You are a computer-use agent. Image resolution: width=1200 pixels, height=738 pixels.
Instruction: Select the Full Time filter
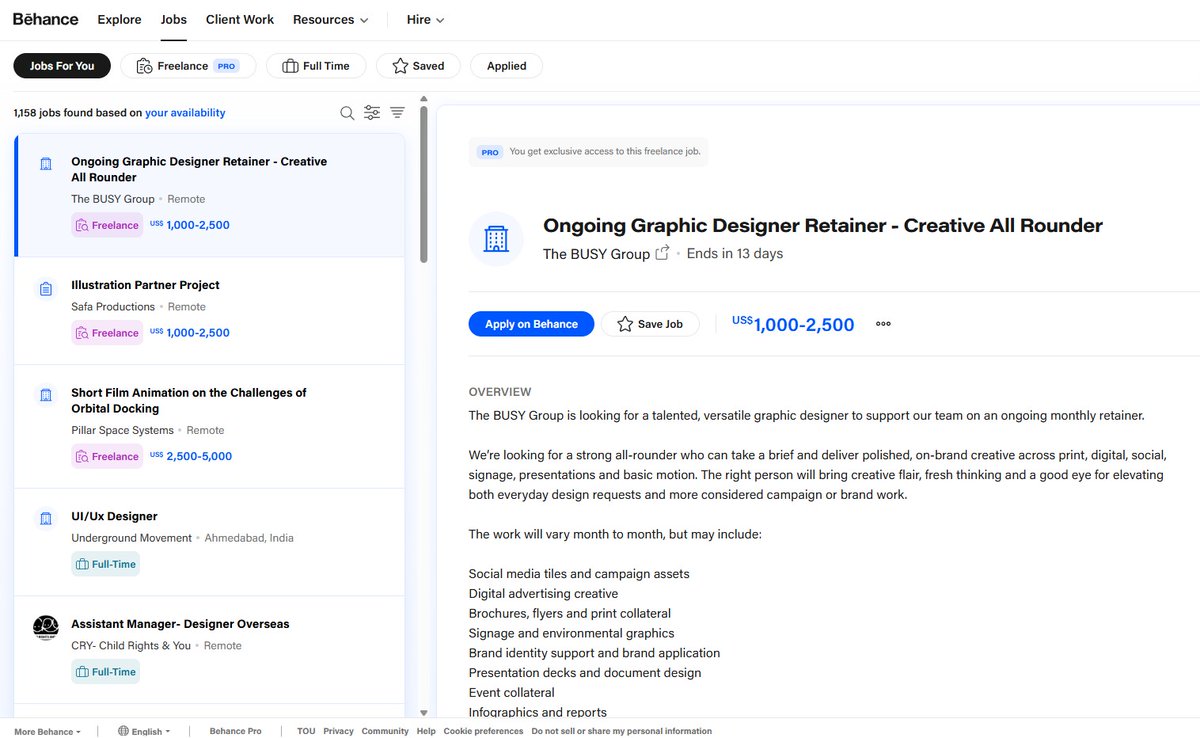point(316,66)
